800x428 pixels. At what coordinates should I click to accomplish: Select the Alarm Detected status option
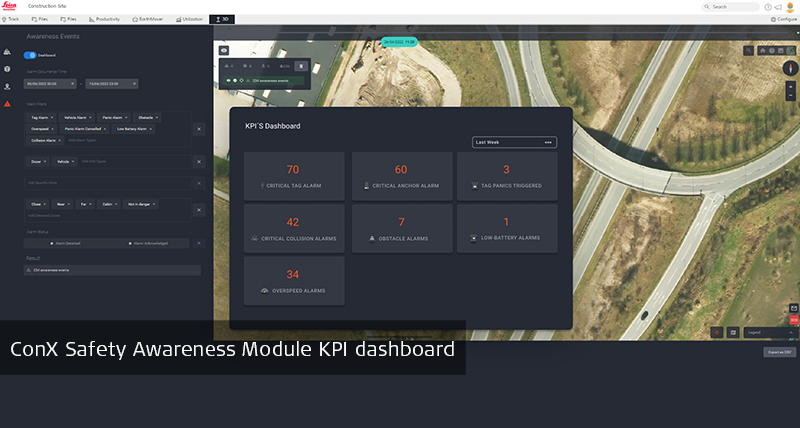click(x=68, y=243)
